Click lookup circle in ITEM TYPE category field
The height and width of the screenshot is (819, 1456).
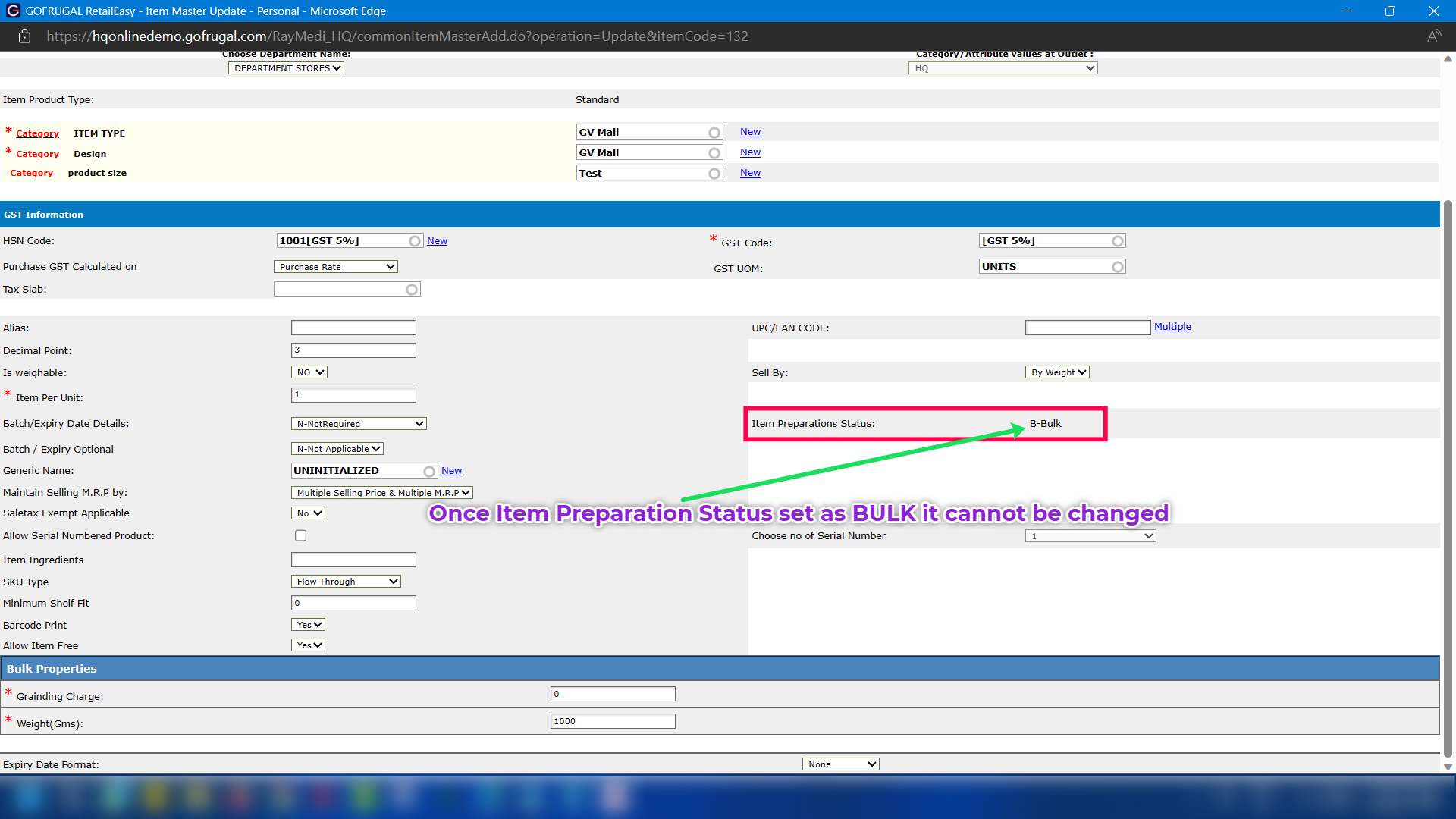[x=714, y=133]
